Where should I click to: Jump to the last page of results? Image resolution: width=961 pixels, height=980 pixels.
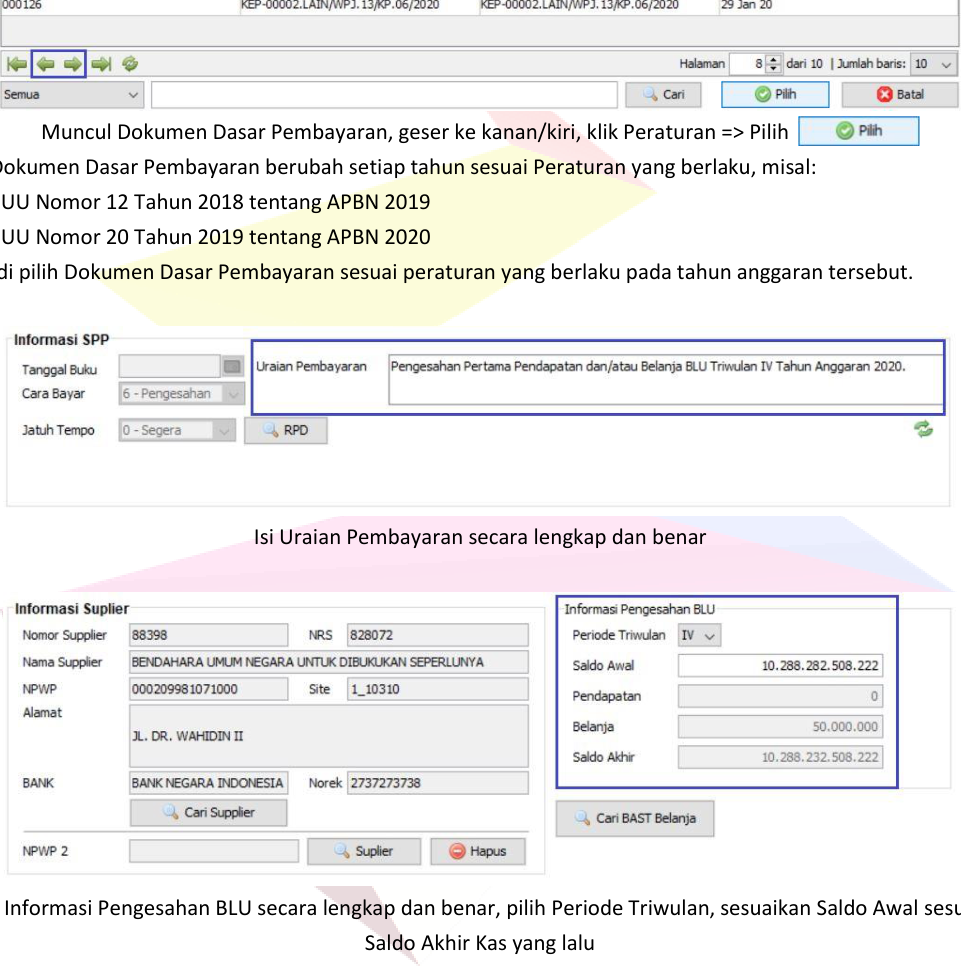pos(101,64)
